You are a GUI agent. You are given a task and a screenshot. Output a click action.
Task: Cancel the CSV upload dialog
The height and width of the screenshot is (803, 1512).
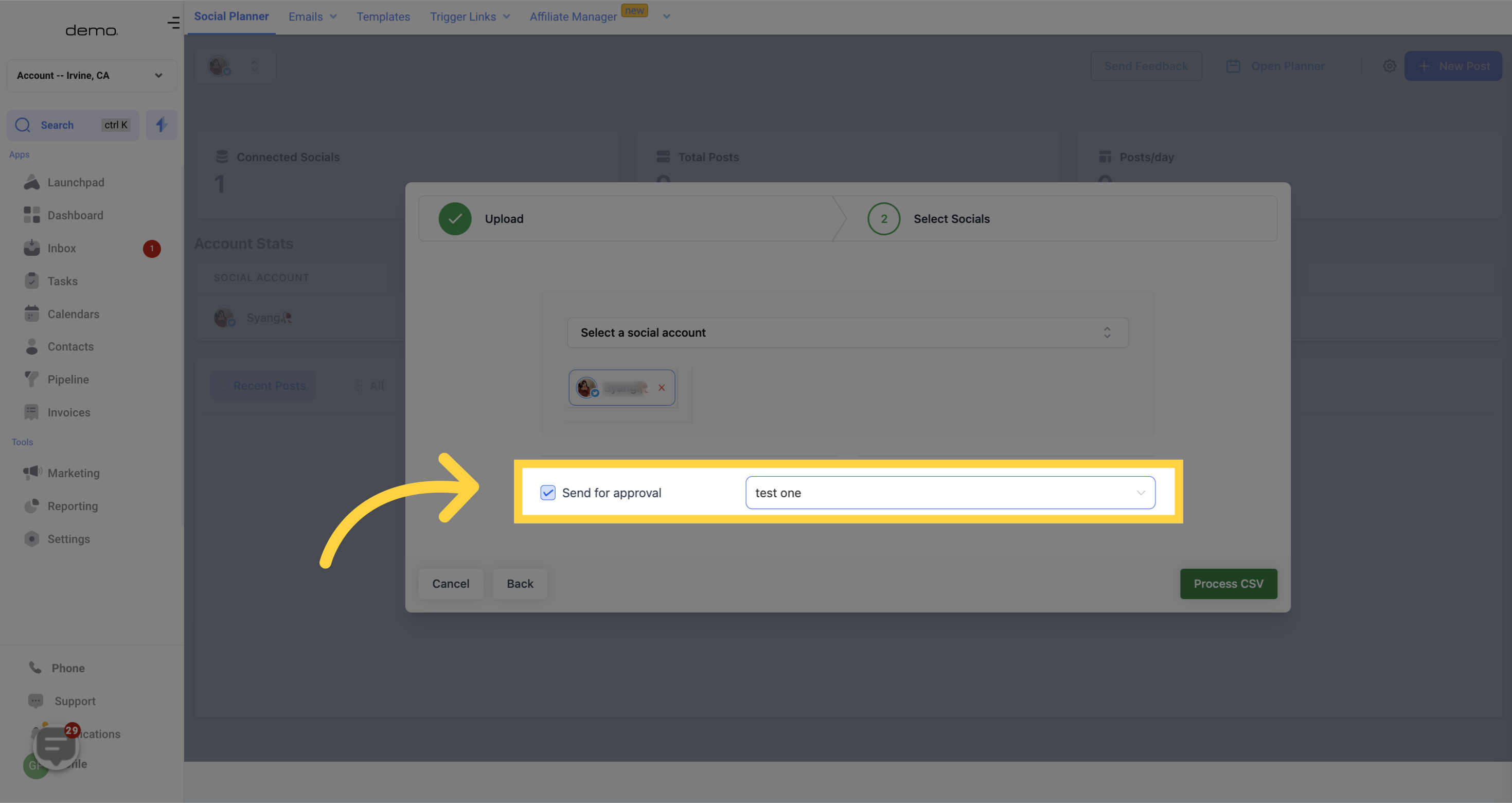[450, 583]
